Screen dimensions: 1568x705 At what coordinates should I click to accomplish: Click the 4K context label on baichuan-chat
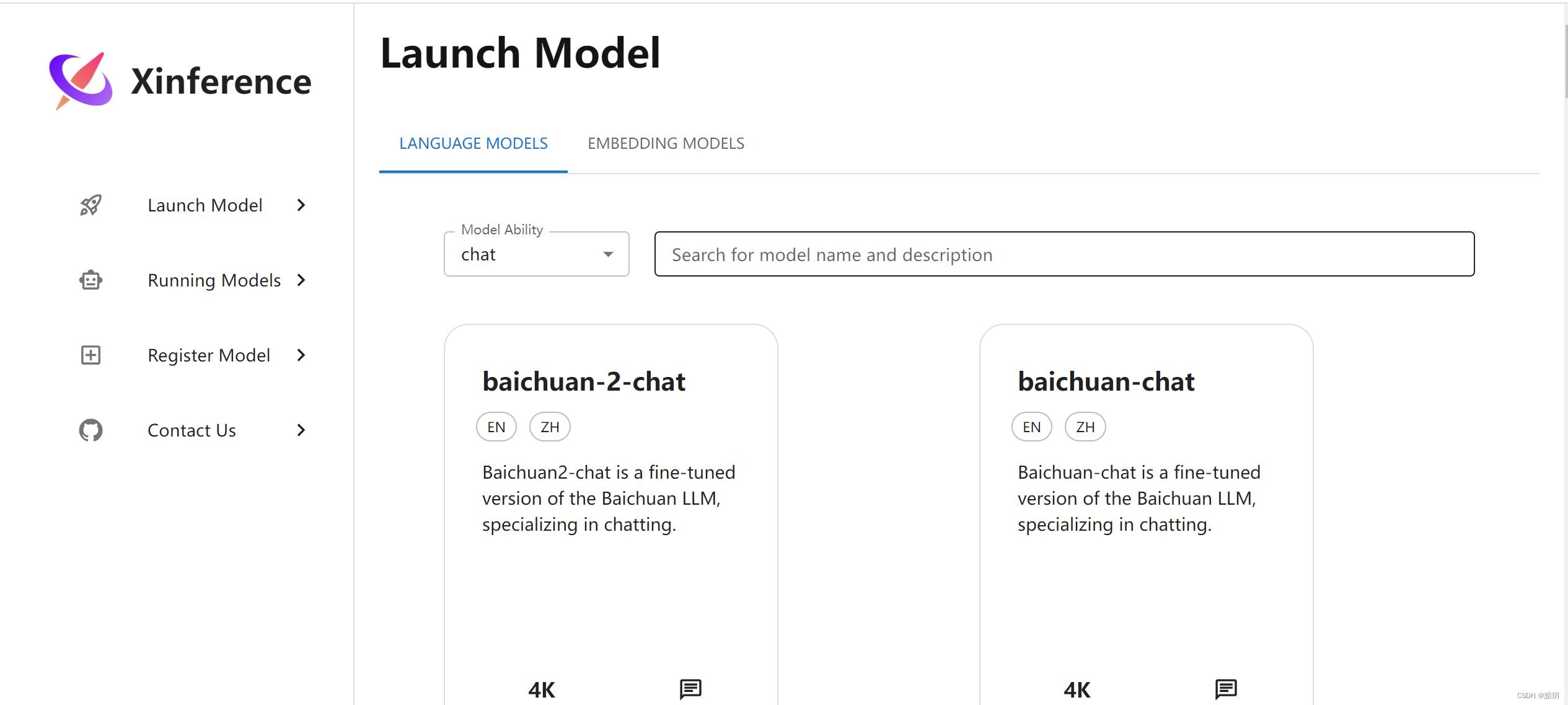coord(1077,690)
